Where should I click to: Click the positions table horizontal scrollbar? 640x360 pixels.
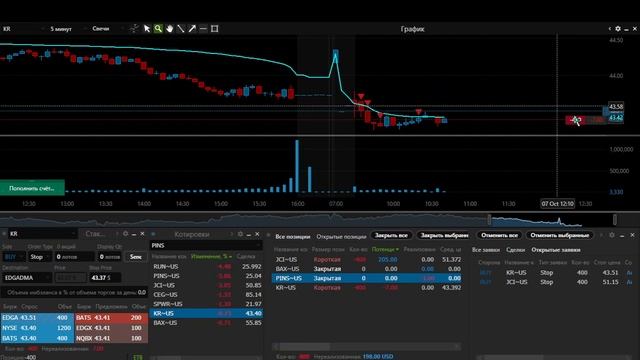point(304,347)
